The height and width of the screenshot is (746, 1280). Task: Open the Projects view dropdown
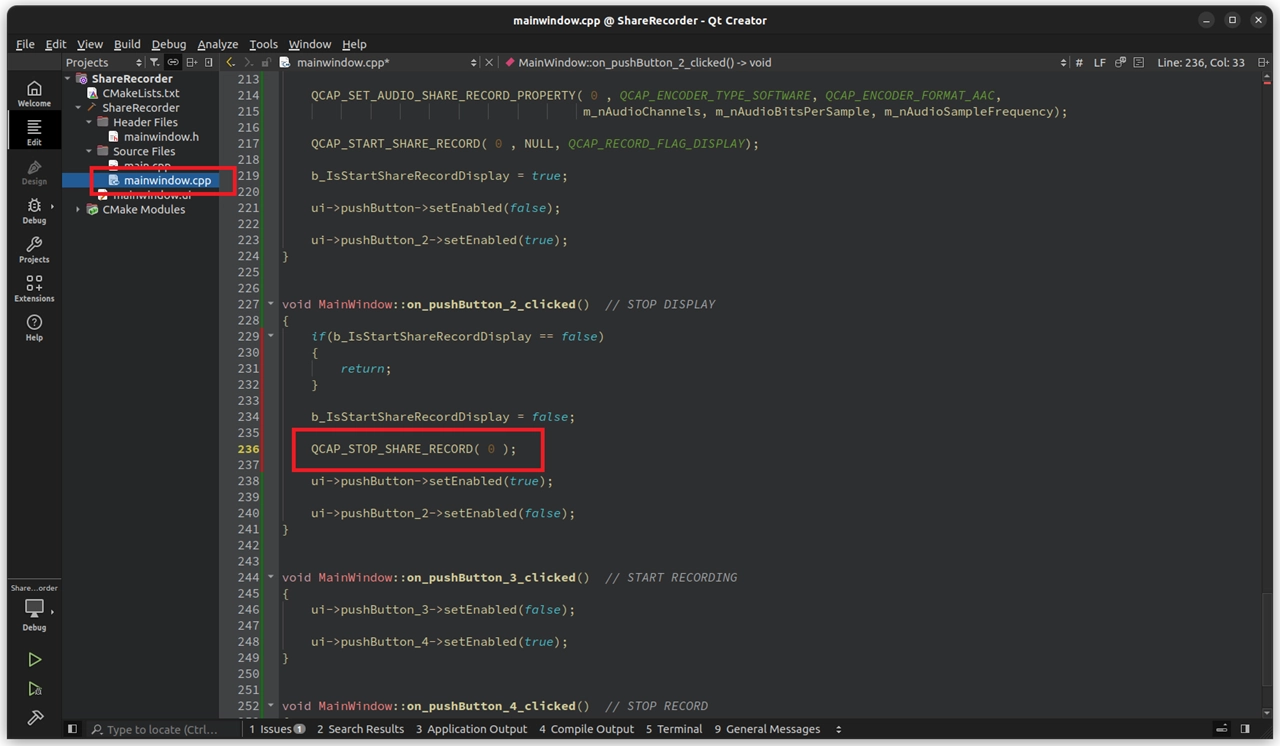[104, 62]
